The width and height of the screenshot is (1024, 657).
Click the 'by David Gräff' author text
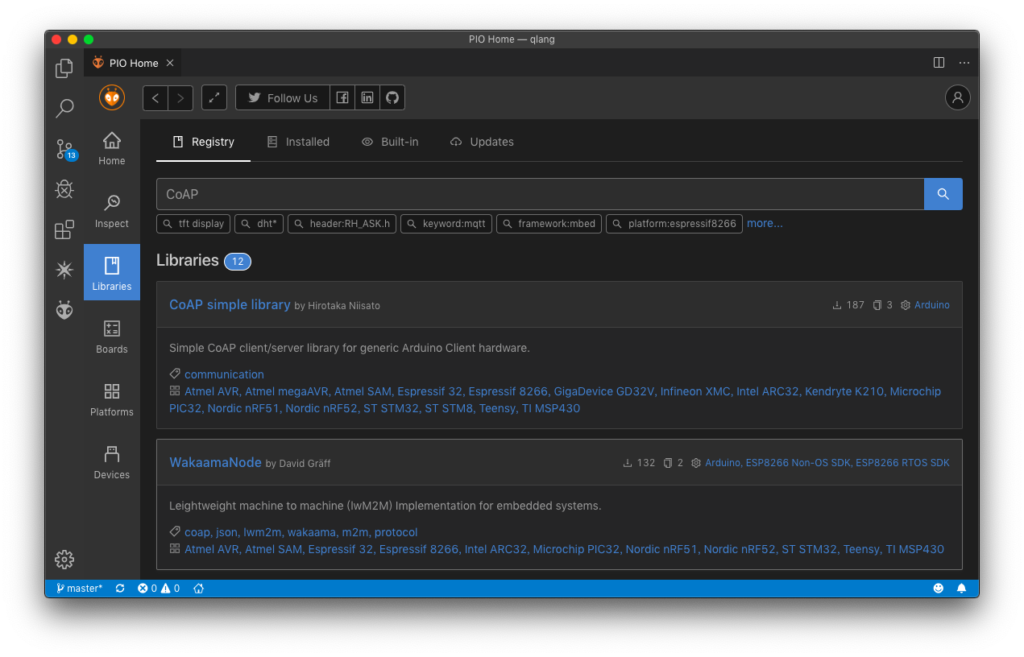click(x=298, y=463)
